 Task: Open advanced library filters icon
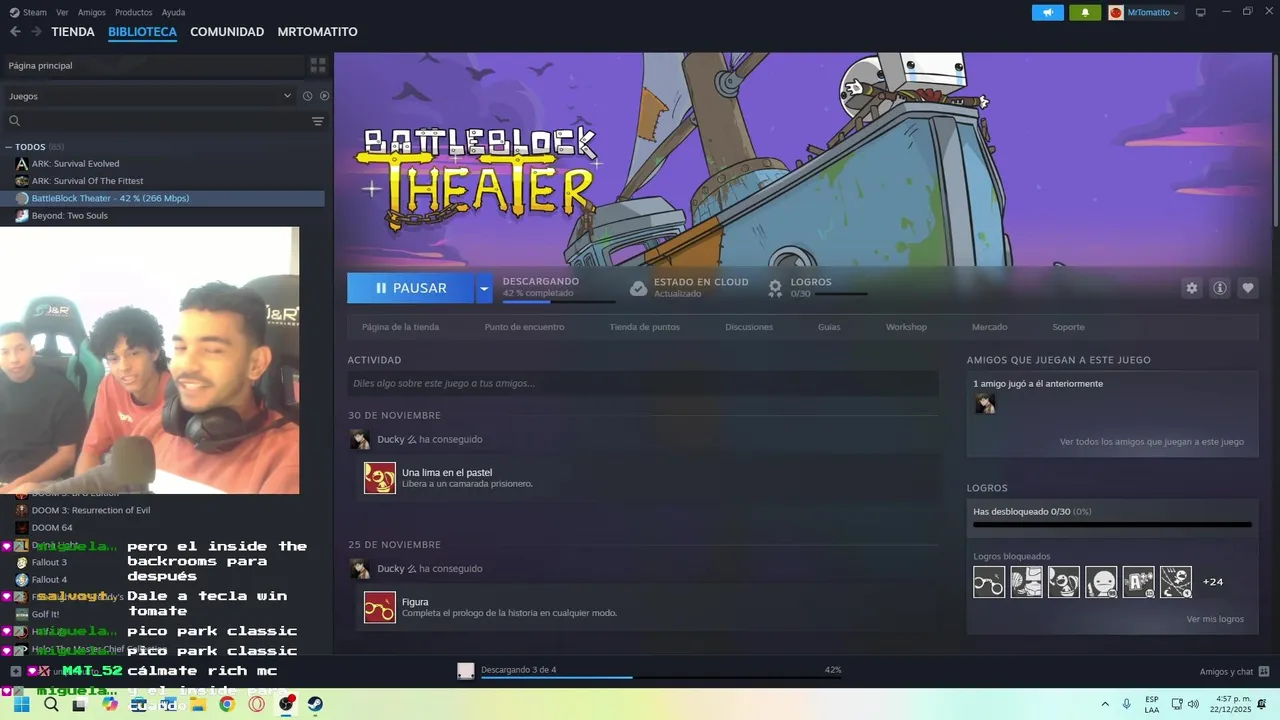pos(318,121)
